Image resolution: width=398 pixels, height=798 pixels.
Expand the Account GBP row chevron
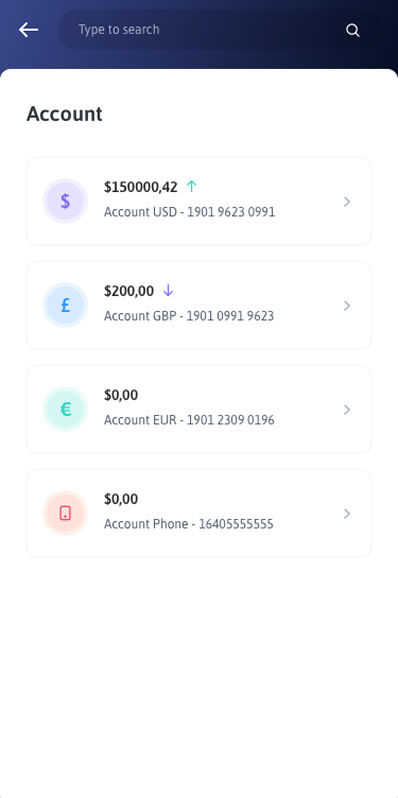347,305
